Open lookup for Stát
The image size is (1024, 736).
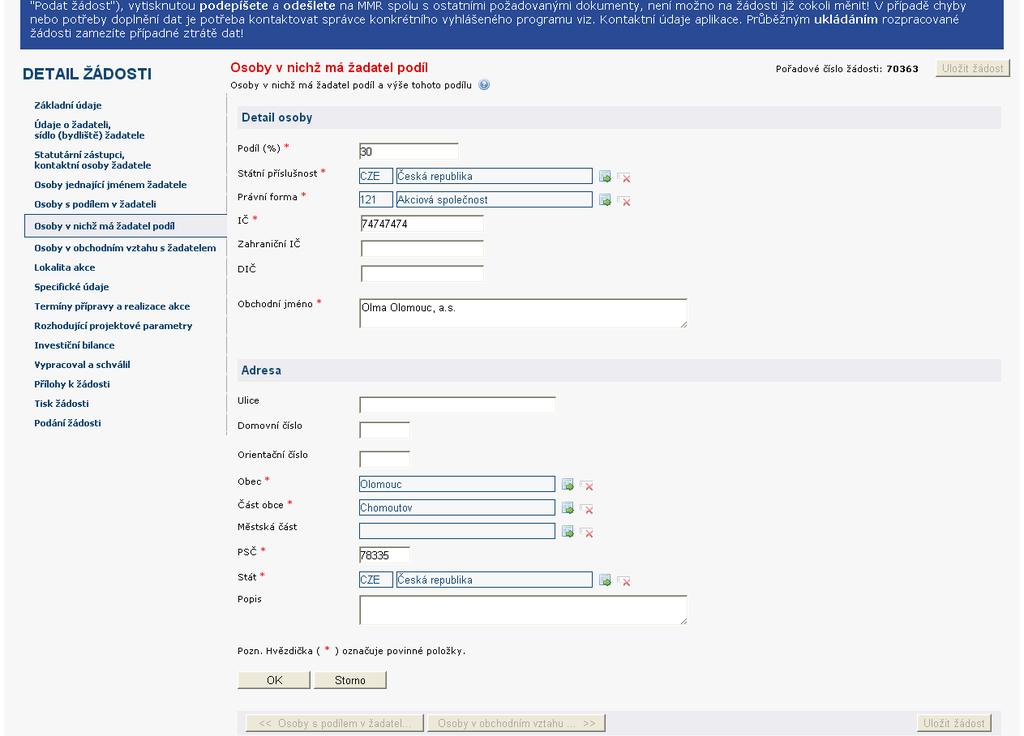605,580
